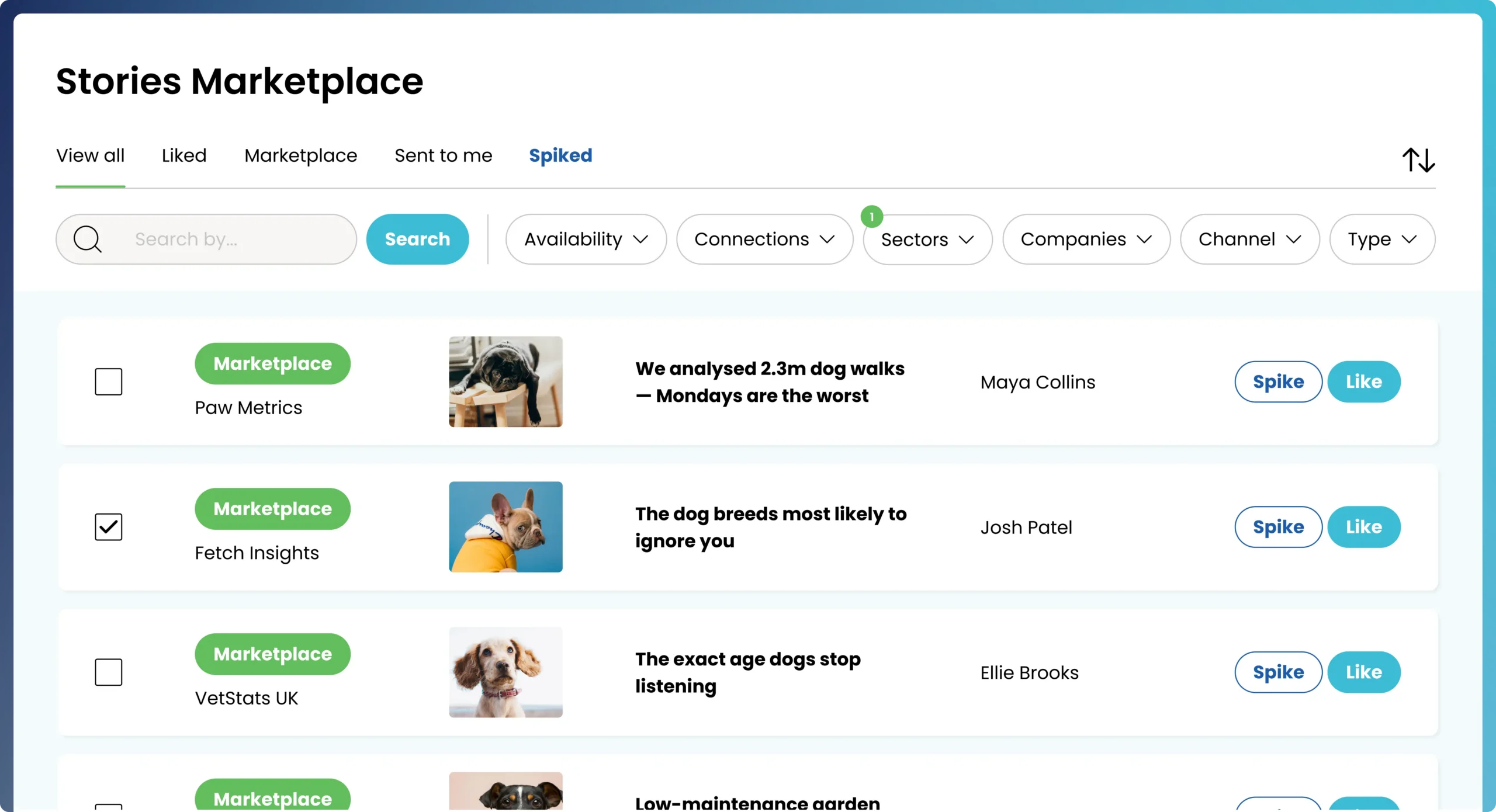Open the spaniel puppy story thumbnail
Screen dimensions: 1496x812
505,672
